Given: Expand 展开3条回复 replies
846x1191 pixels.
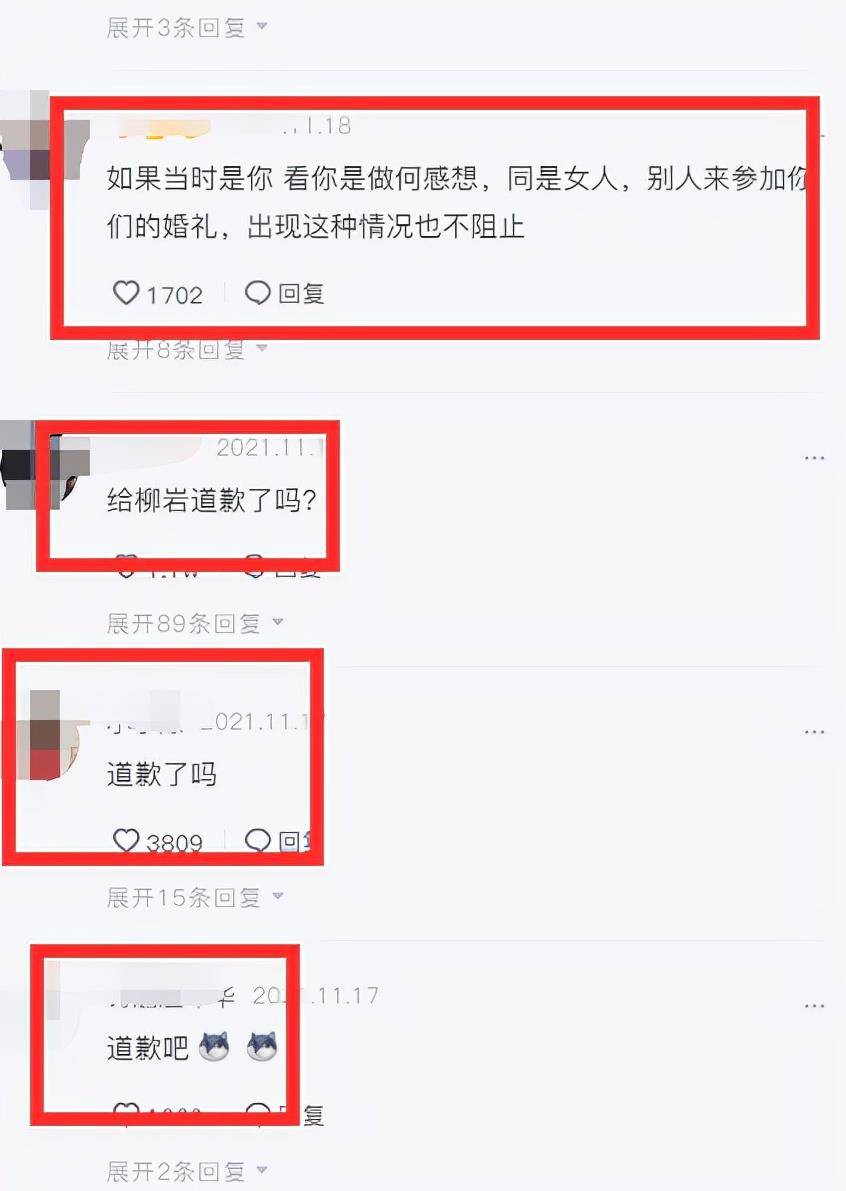Looking at the screenshot, I should point(187,27).
